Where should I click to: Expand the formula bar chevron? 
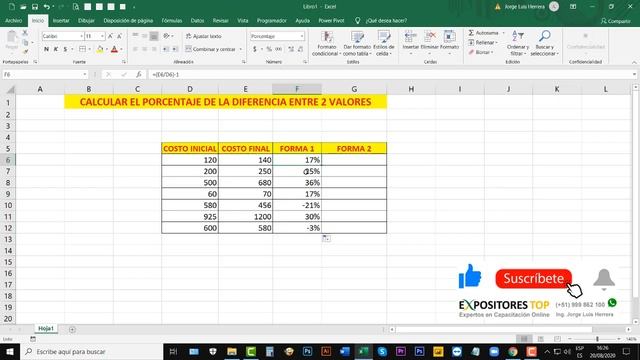tap(634, 75)
